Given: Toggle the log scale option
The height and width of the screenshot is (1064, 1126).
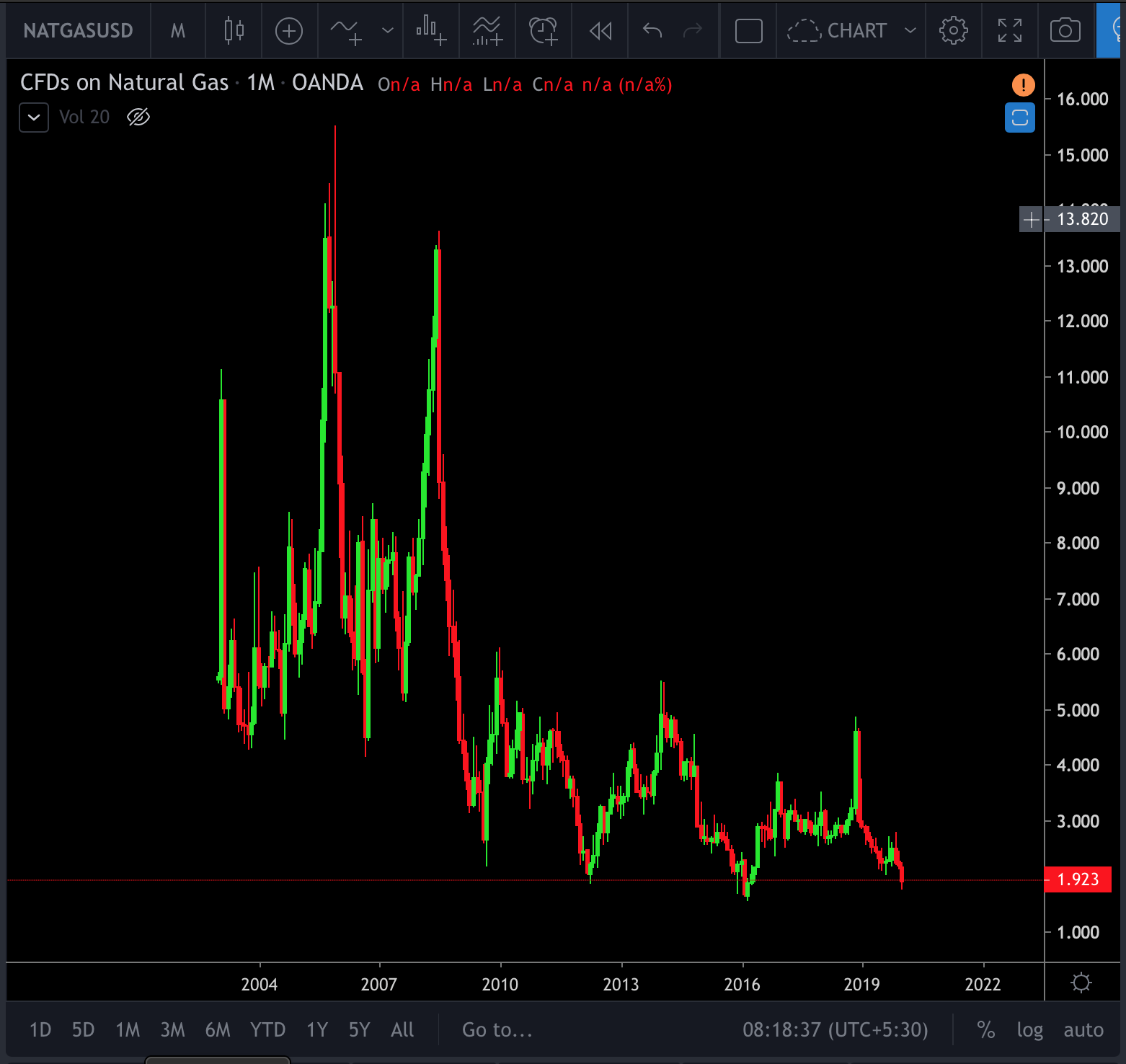Looking at the screenshot, I should [x=1029, y=1029].
